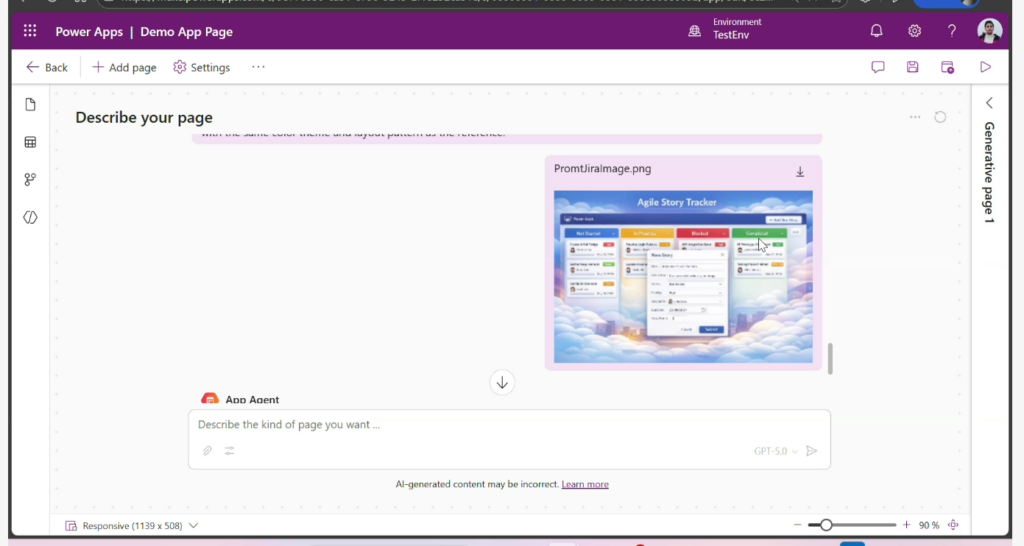Click the Demo App Page name
Viewport: 1024px width, 546px height.
pyautogui.click(x=186, y=31)
